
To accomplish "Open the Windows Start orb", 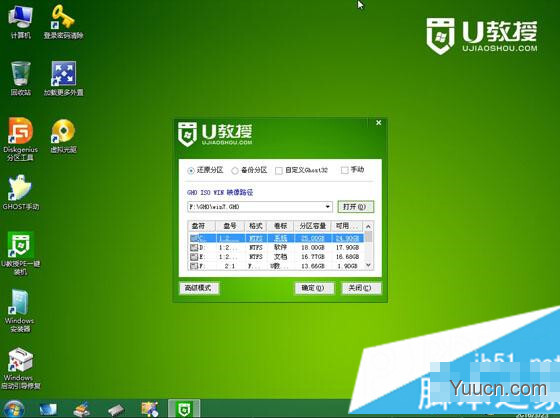I will 14,409.
